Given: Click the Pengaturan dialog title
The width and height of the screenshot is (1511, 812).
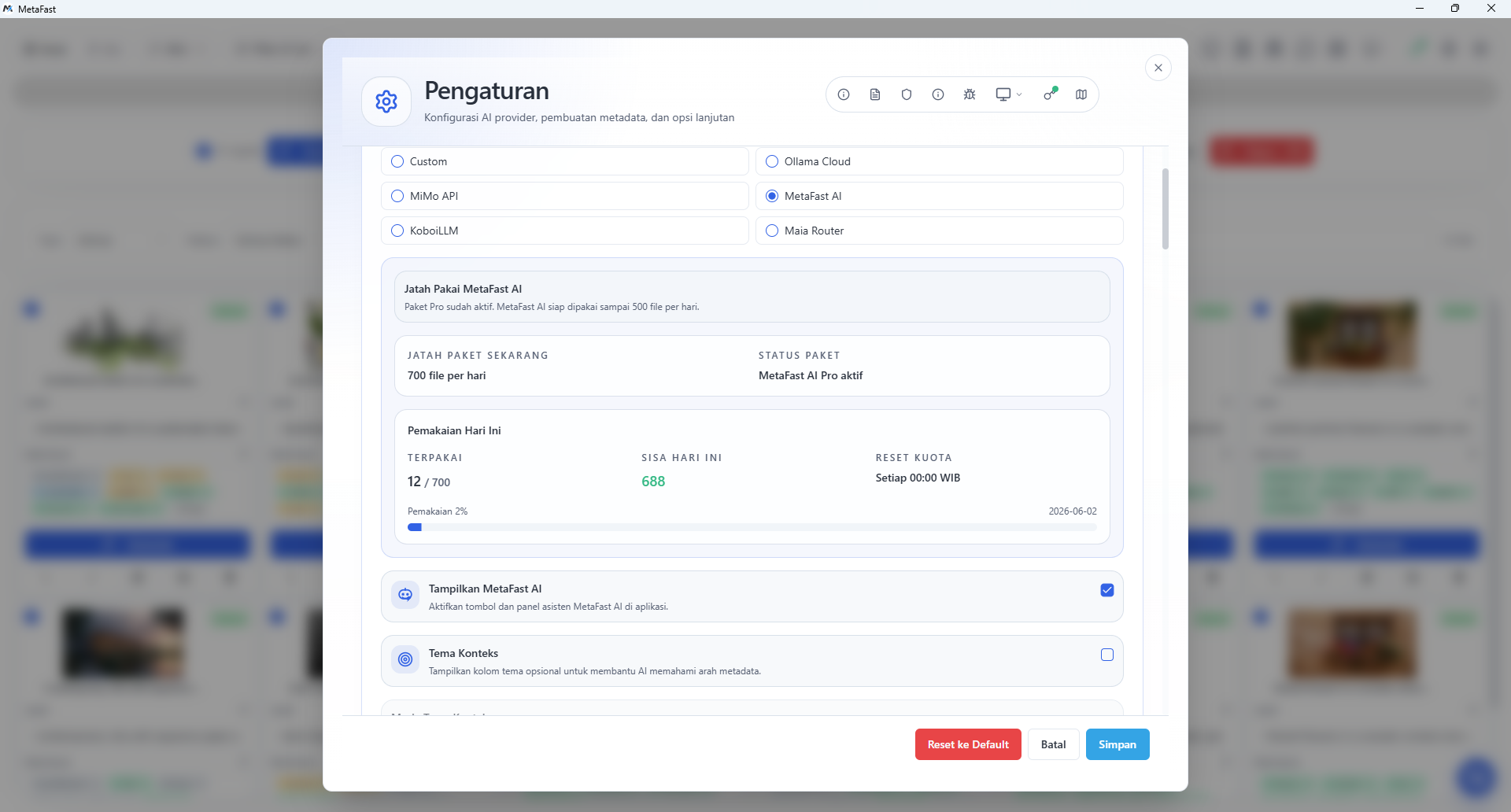Looking at the screenshot, I should 486,91.
